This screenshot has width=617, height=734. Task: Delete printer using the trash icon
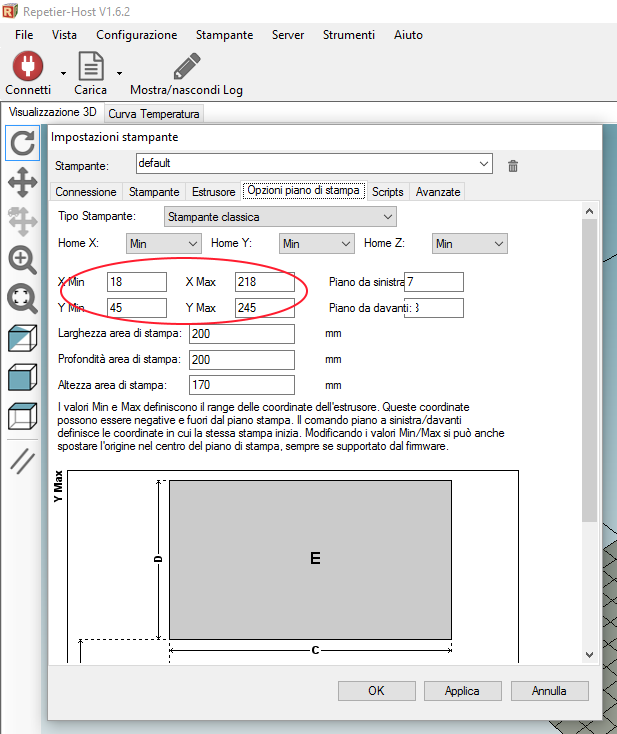513,165
